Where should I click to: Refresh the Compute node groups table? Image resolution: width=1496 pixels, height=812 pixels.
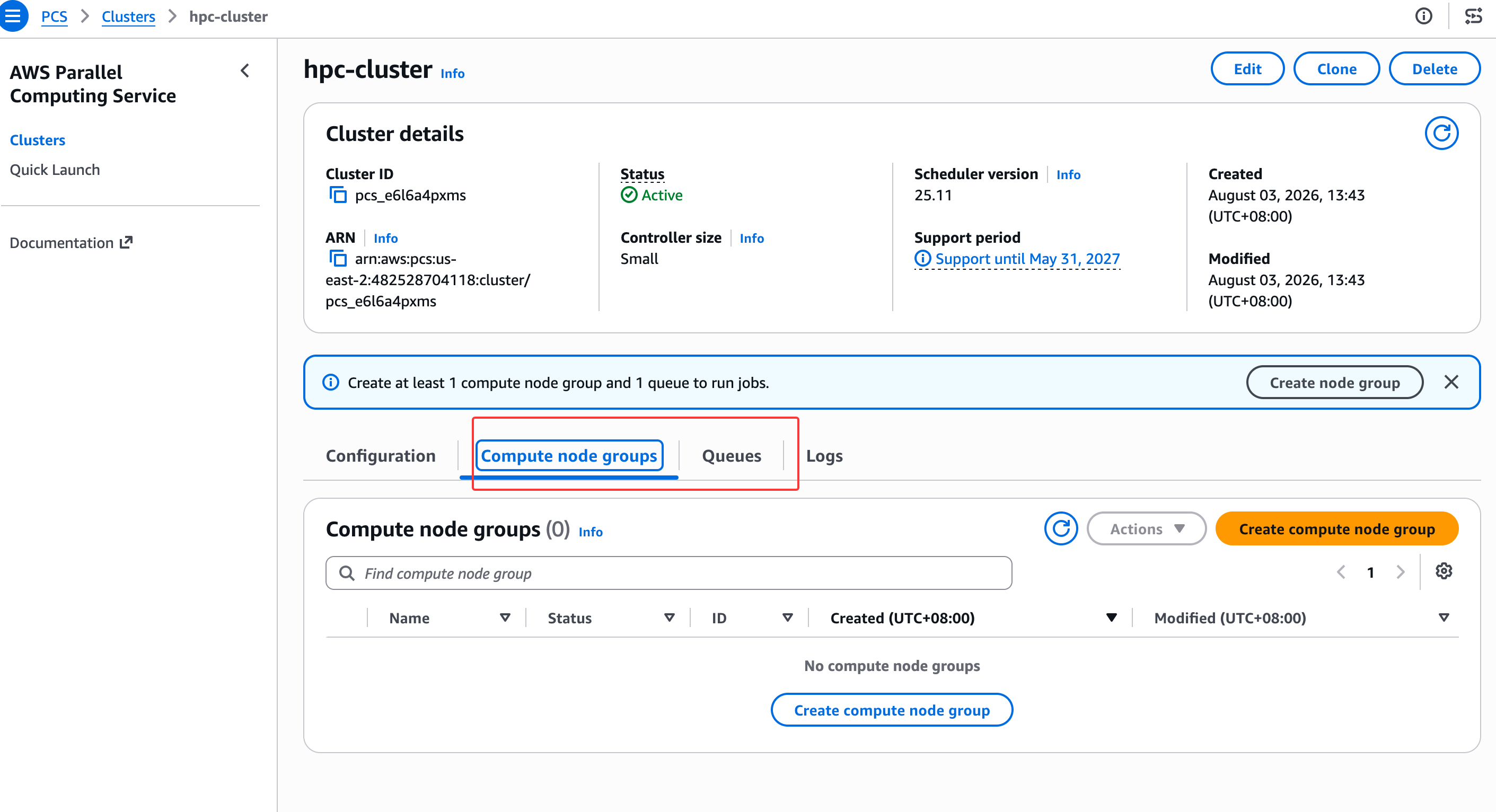coord(1060,528)
